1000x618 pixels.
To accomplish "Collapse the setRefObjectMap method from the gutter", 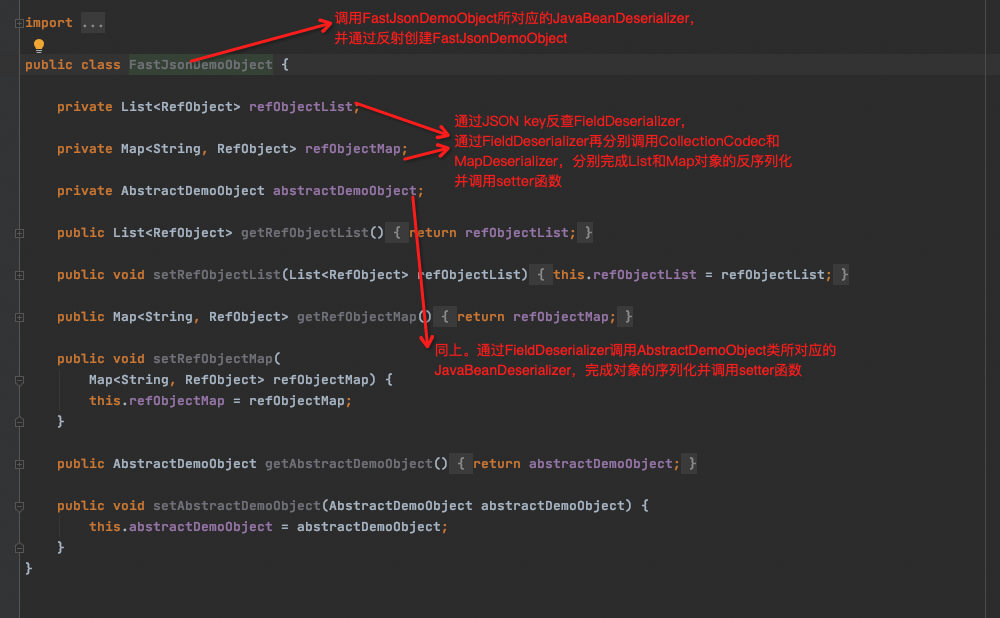I will coord(20,380).
